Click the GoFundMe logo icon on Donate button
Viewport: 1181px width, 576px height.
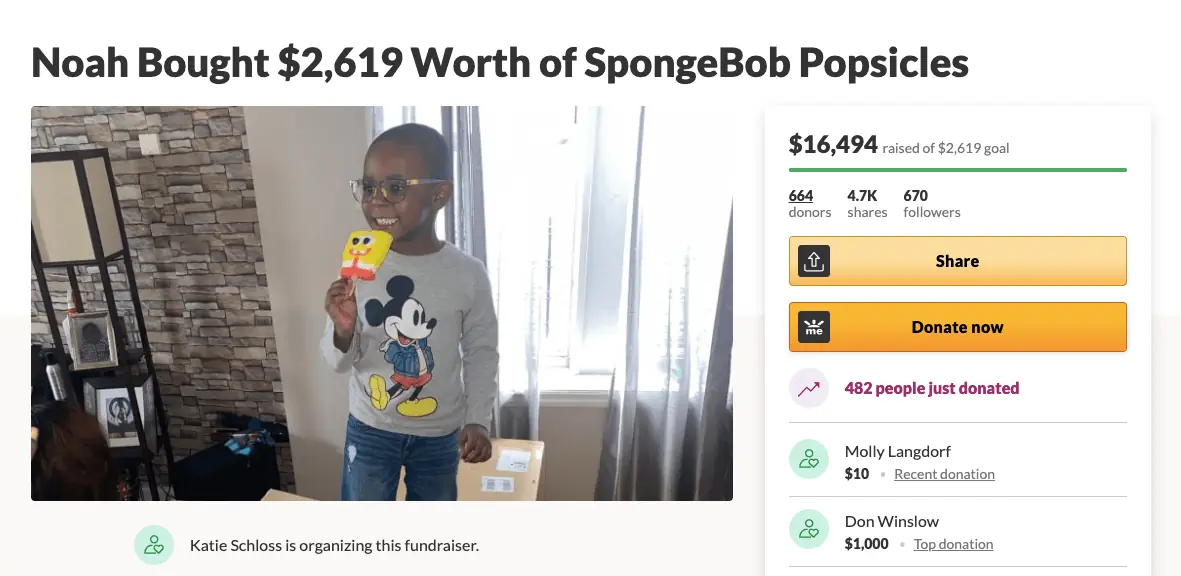coord(814,327)
